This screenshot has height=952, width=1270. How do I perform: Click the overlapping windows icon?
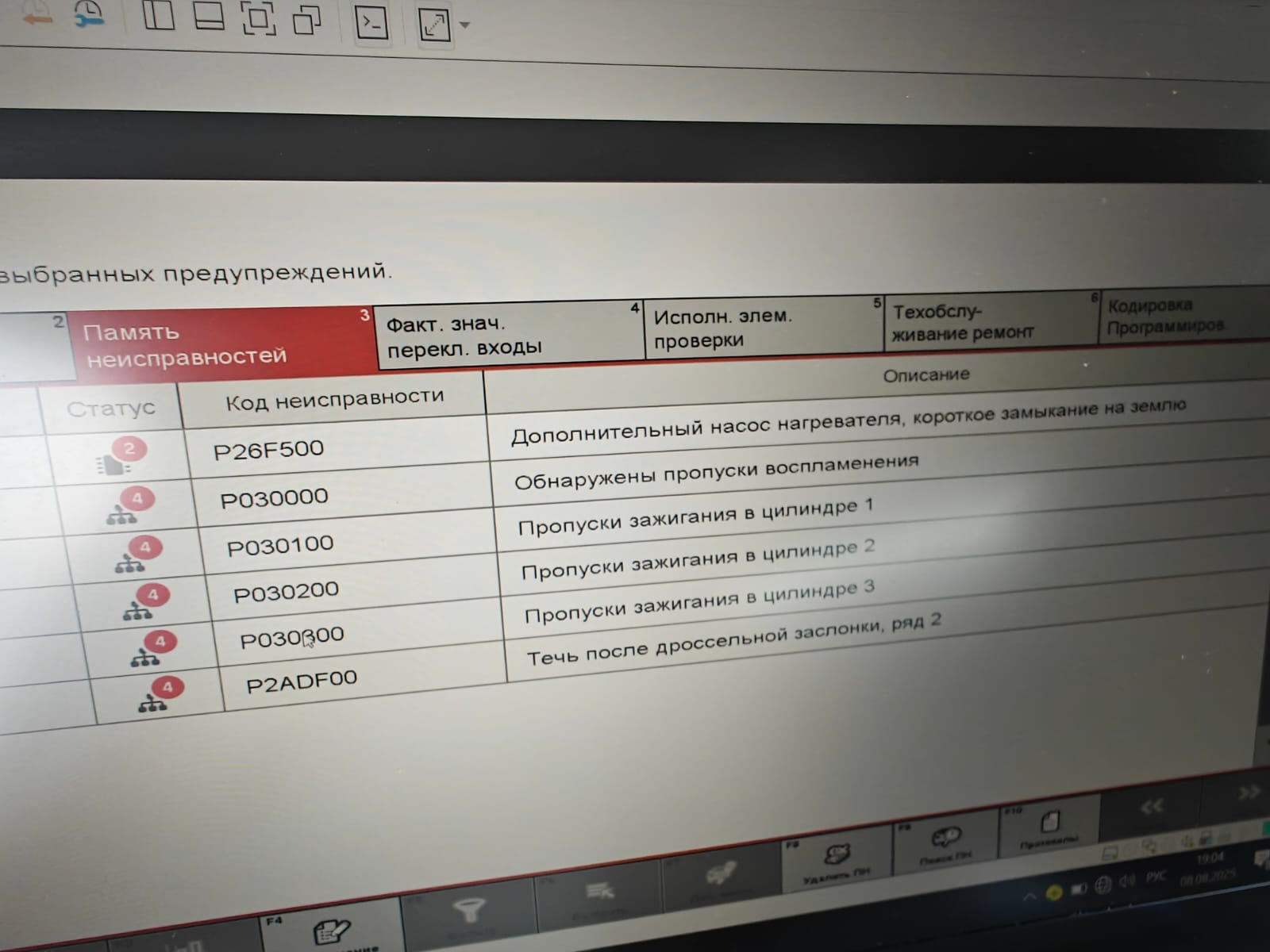(306, 20)
